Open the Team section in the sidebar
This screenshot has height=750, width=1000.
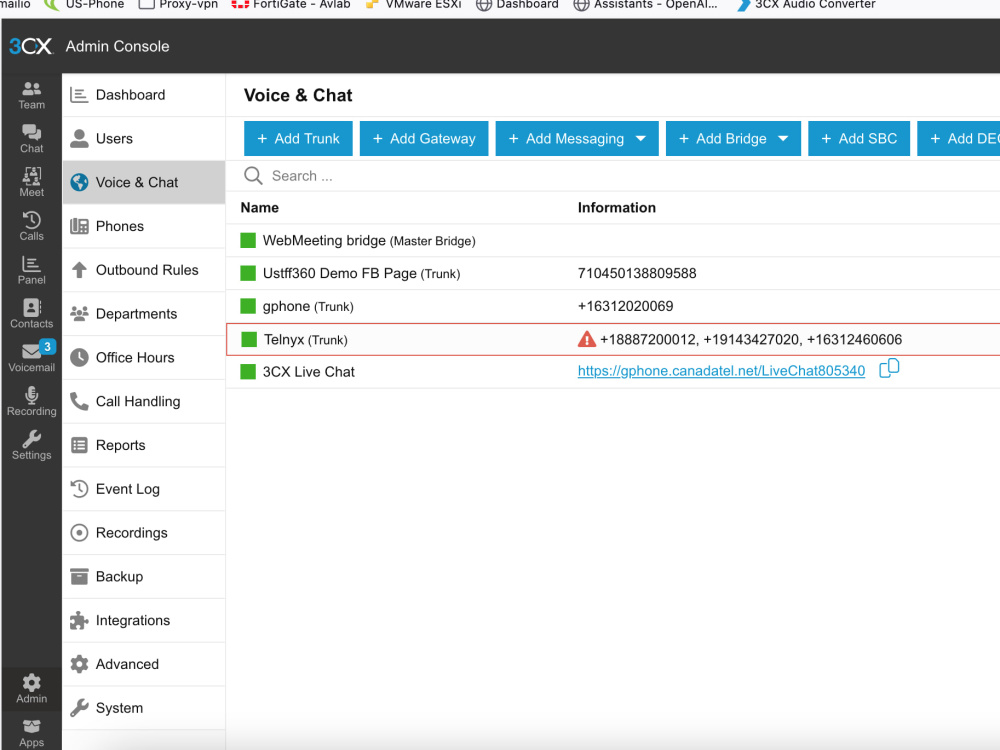tap(31, 96)
